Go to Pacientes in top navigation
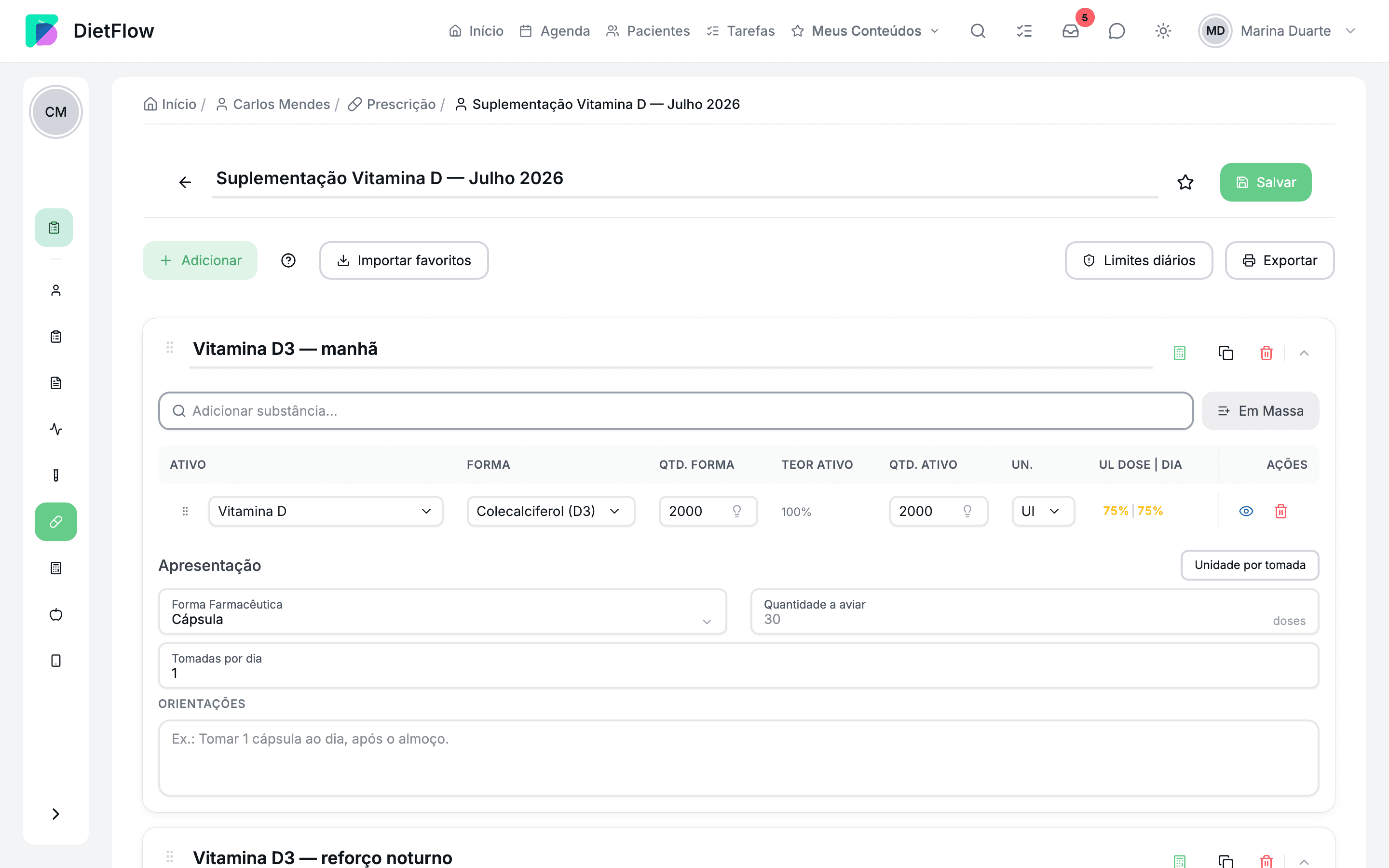 (647, 31)
